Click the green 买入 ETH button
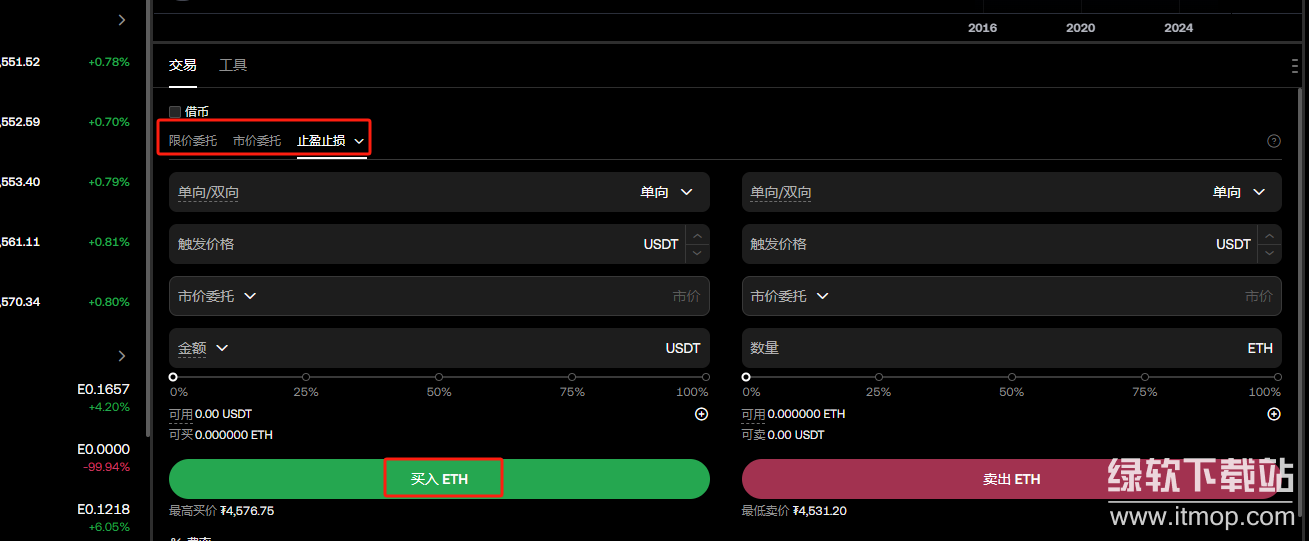The width and height of the screenshot is (1309, 541). point(439,479)
